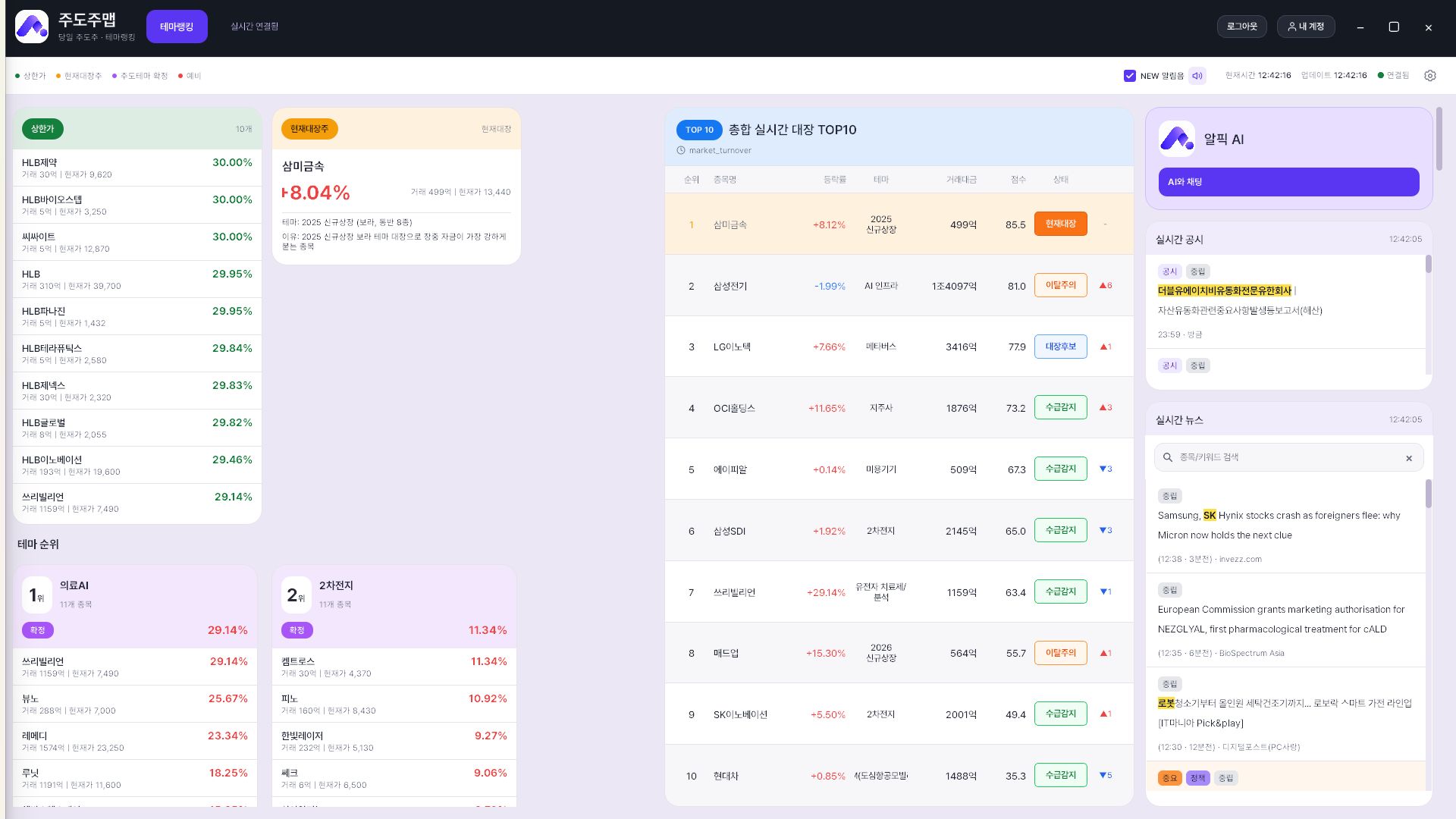Click the page vertical scrollbar on right
The width and height of the screenshot is (1456, 819).
(1439, 139)
